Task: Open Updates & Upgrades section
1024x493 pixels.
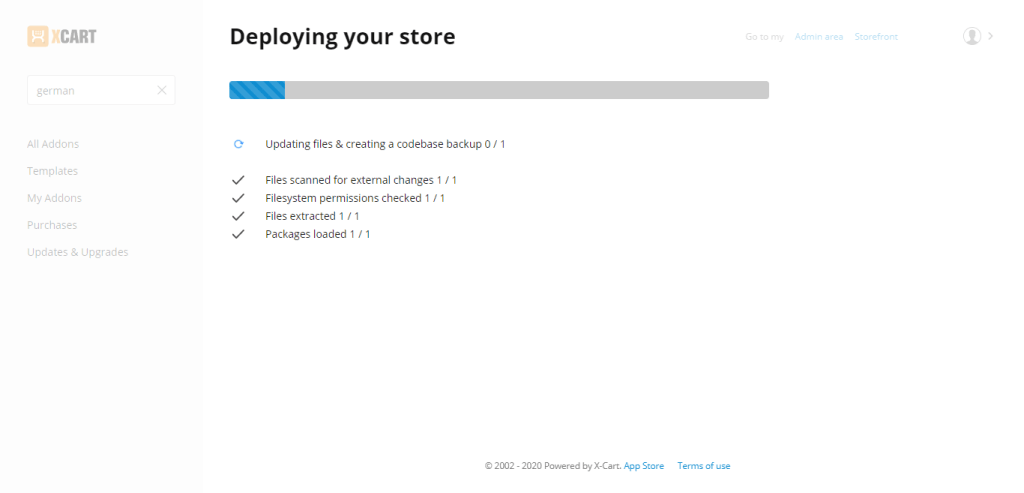Action: [78, 251]
